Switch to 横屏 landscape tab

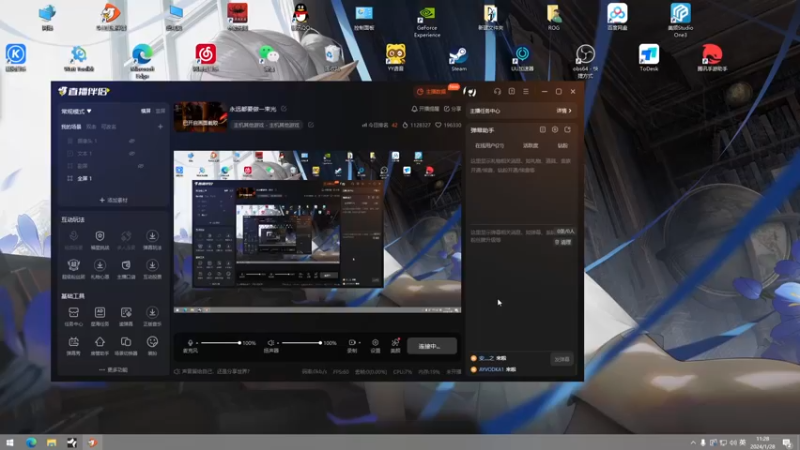tap(146, 111)
